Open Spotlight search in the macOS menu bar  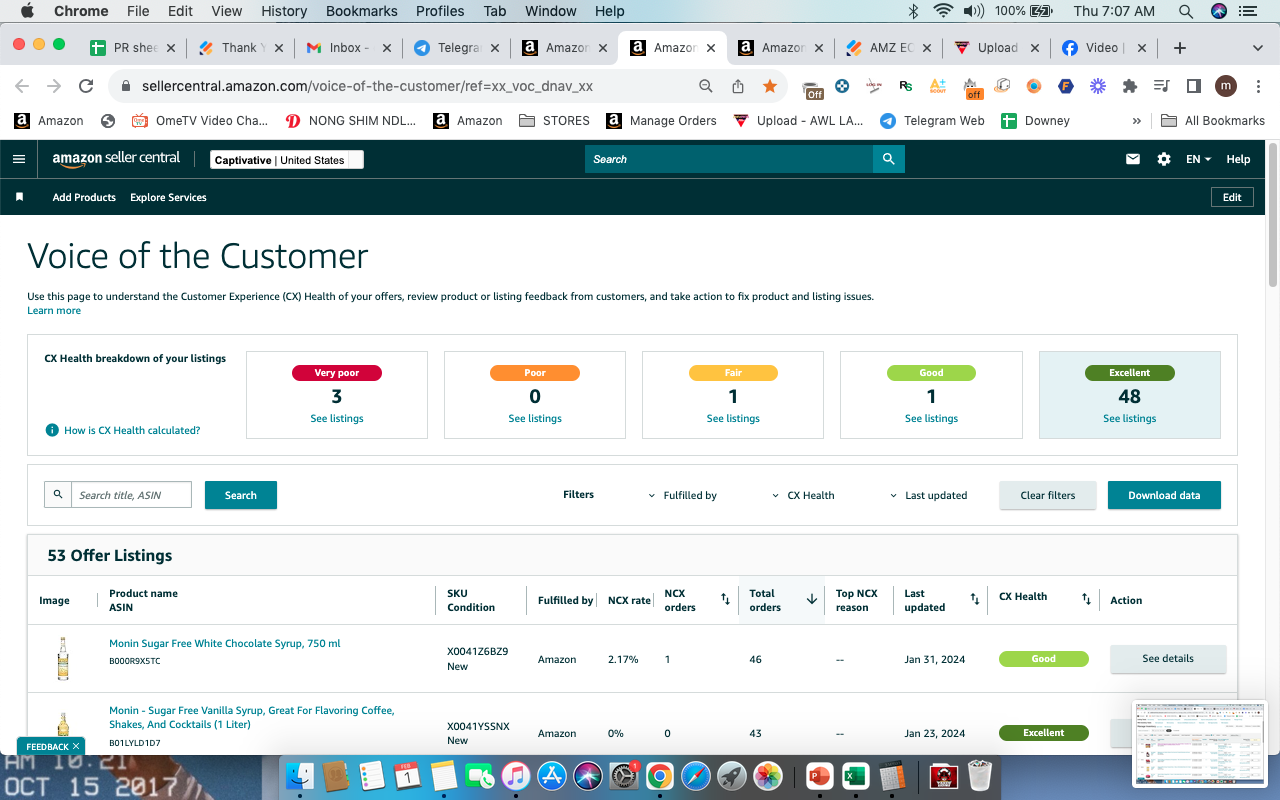click(1186, 11)
